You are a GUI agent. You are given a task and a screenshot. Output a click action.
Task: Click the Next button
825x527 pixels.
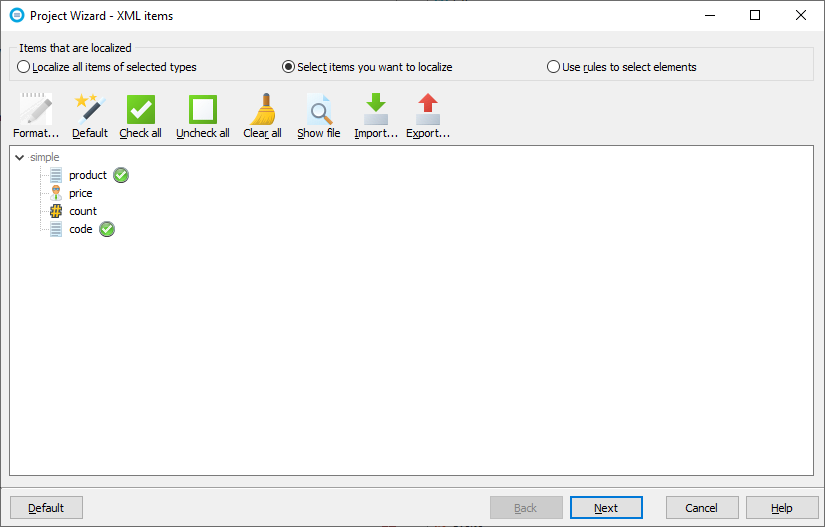click(x=606, y=508)
